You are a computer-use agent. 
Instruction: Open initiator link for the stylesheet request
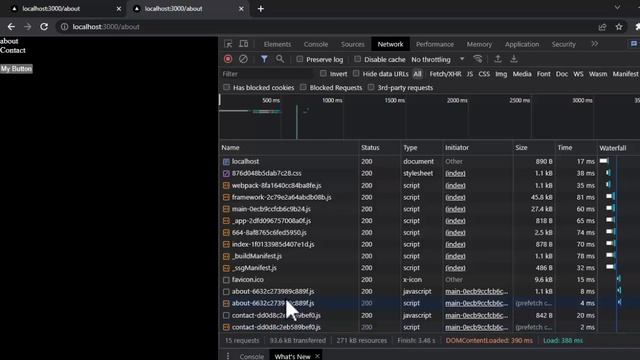[455, 173]
